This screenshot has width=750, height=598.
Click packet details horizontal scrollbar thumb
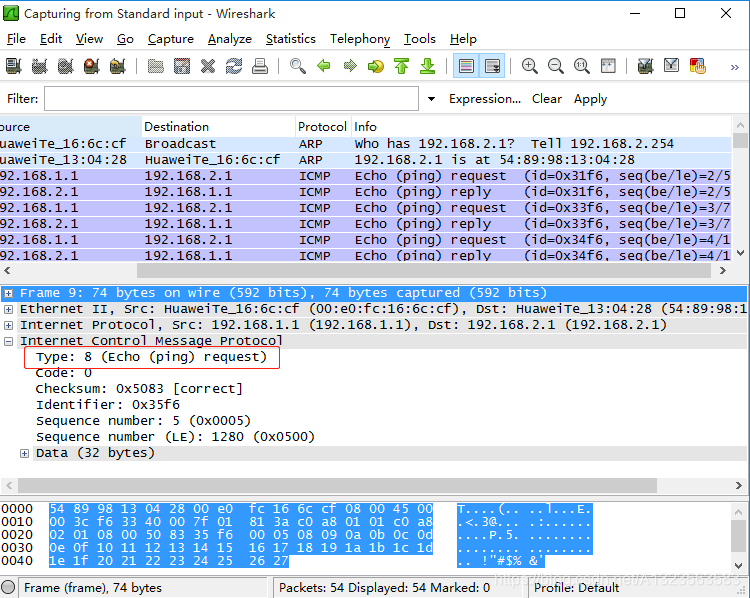337,486
